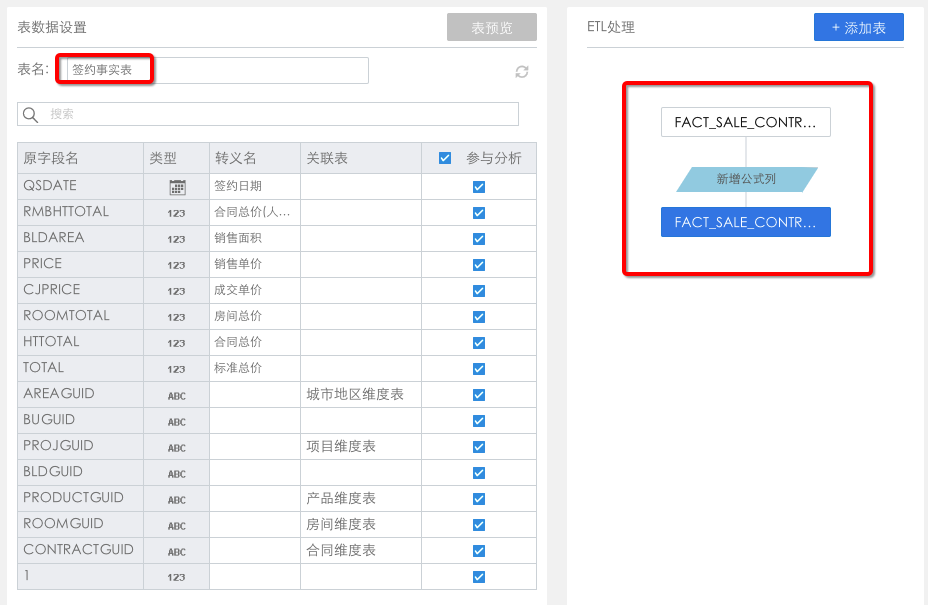The height and width of the screenshot is (605, 928).
Task: Uncheck 参与分析 for ROOMTOTAL
Action: (479, 317)
